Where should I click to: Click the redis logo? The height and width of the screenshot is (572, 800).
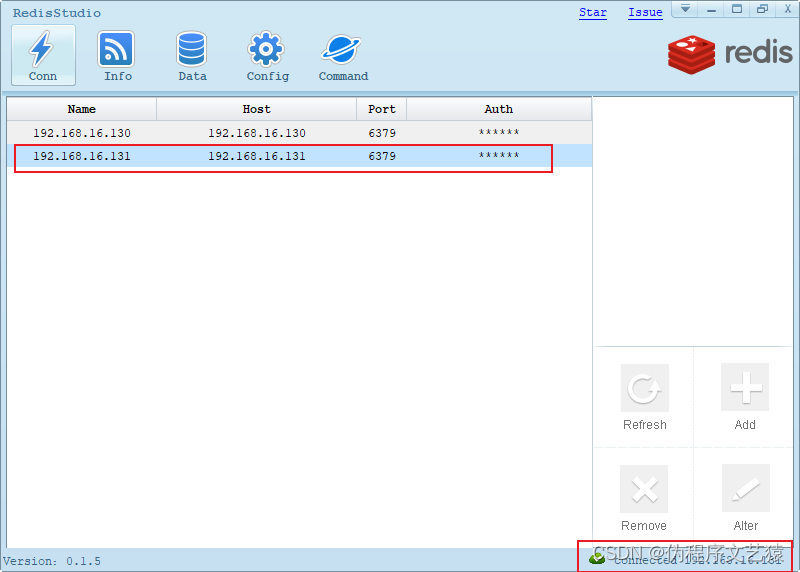point(730,54)
